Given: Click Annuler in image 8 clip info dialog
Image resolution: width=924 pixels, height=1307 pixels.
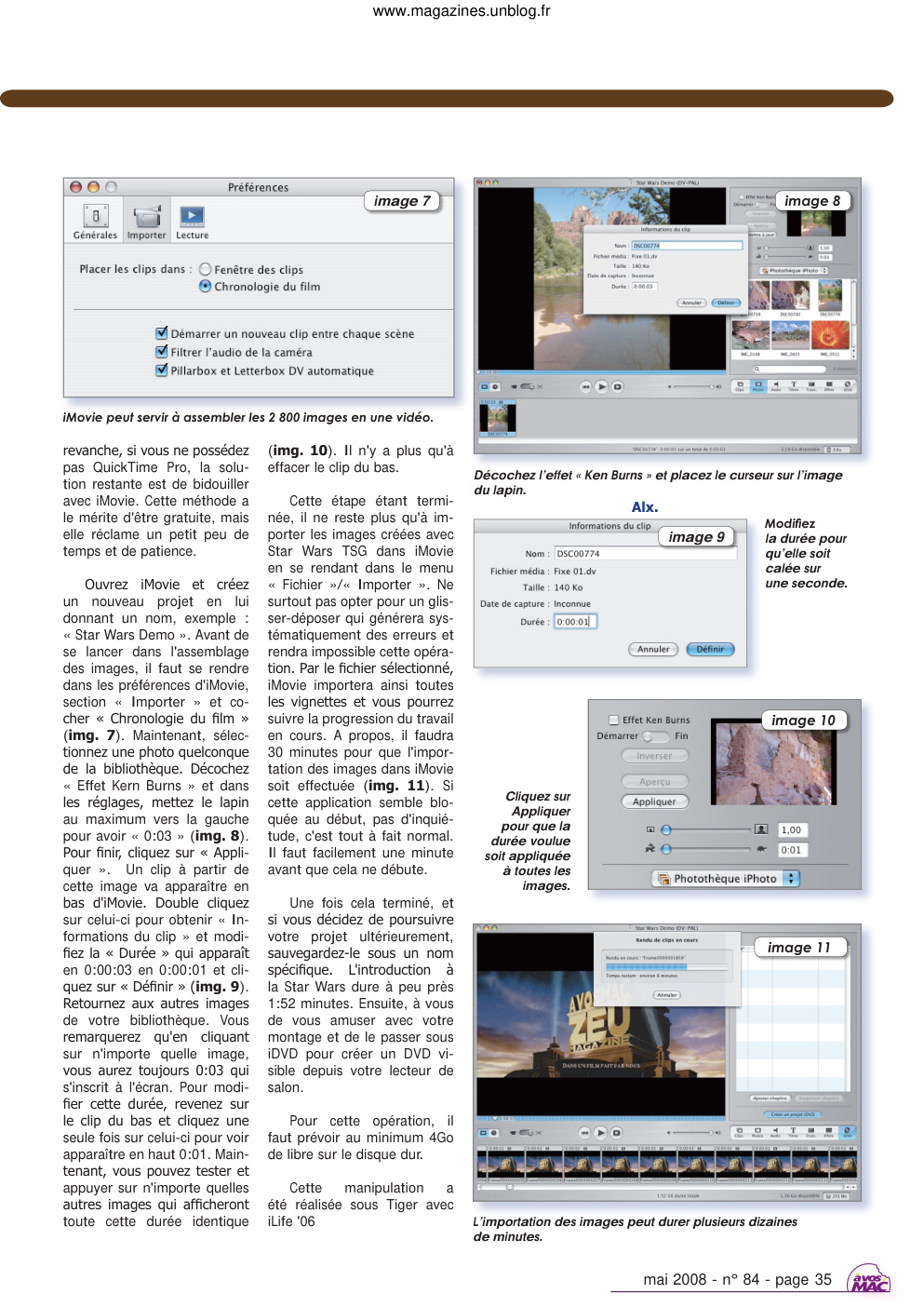Looking at the screenshot, I should pos(691,303).
